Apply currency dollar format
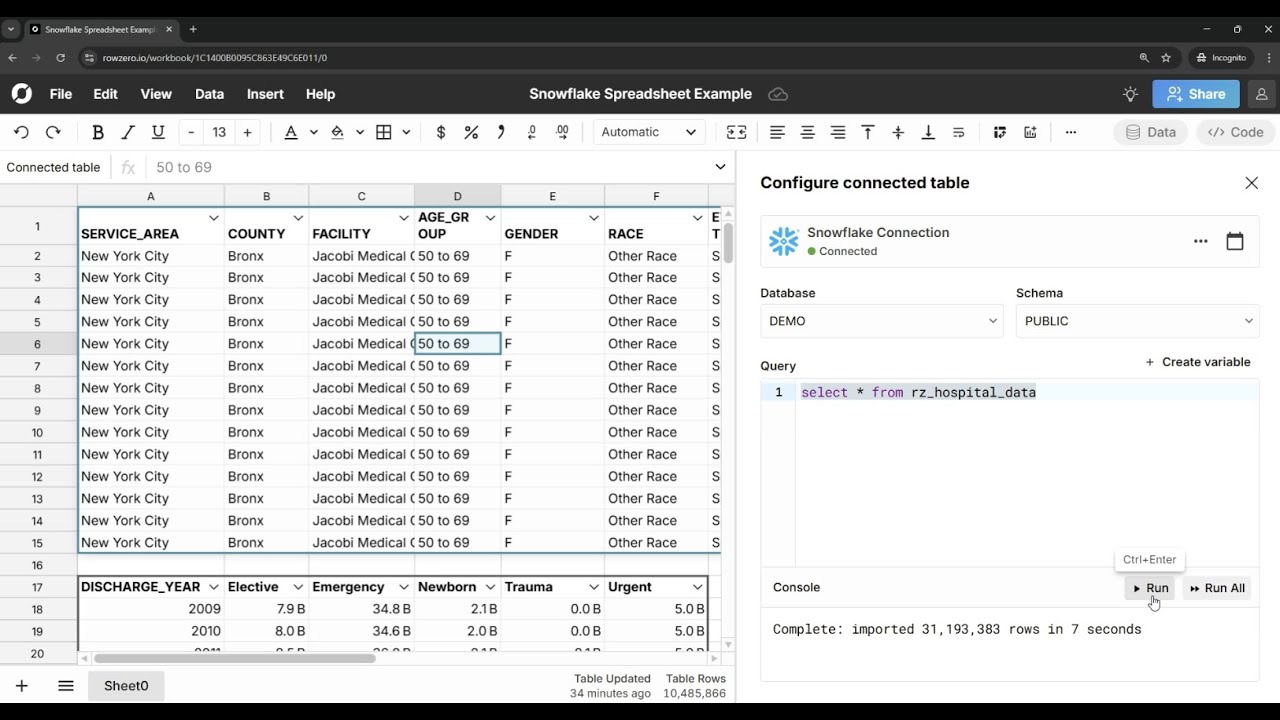The width and height of the screenshot is (1280, 720). tap(441, 132)
